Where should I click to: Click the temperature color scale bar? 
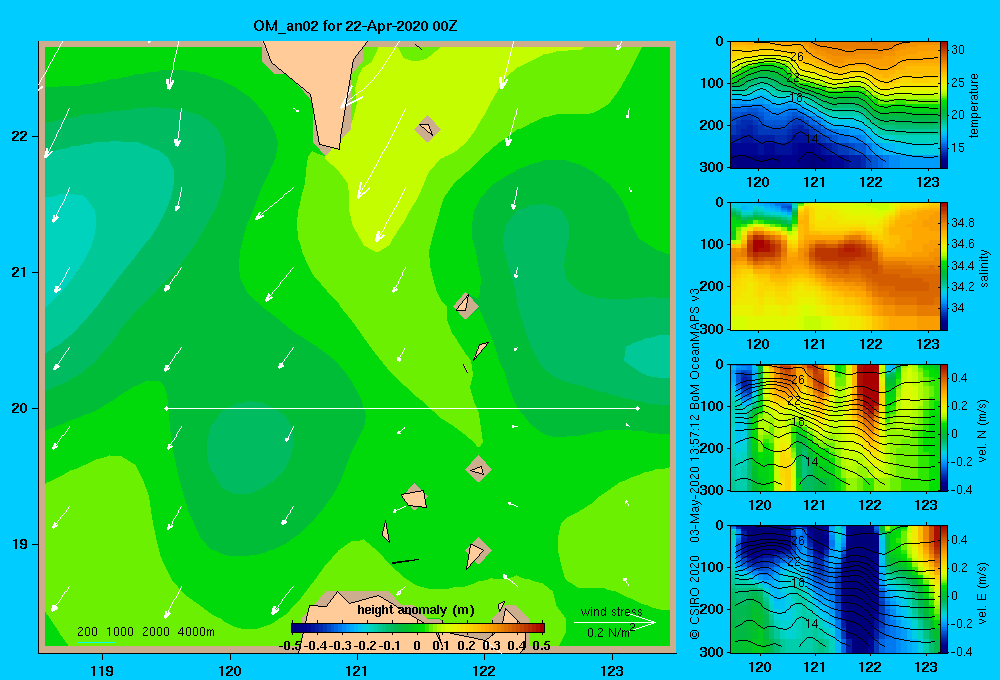(x=944, y=105)
